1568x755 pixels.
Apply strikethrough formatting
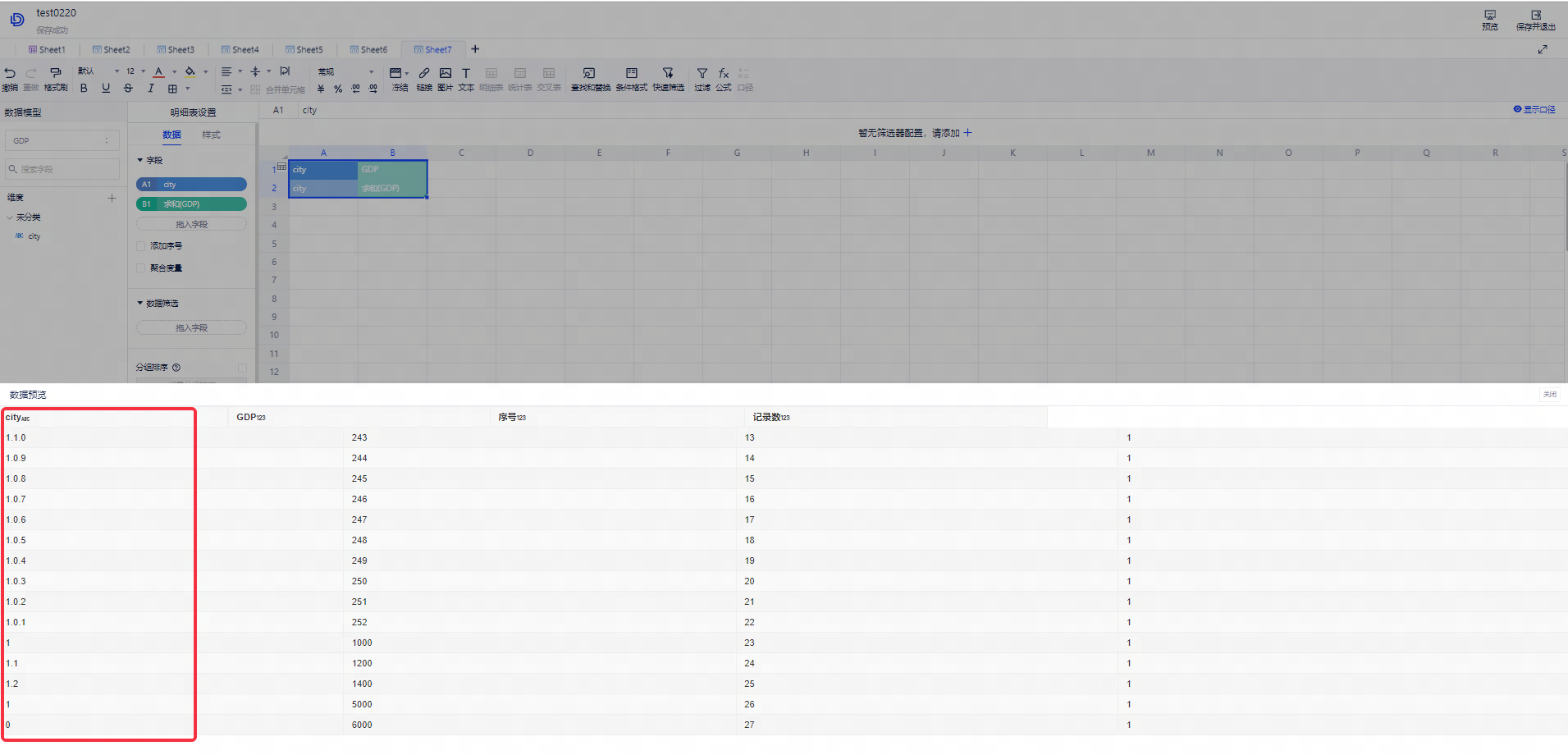[x=128, y=89]
